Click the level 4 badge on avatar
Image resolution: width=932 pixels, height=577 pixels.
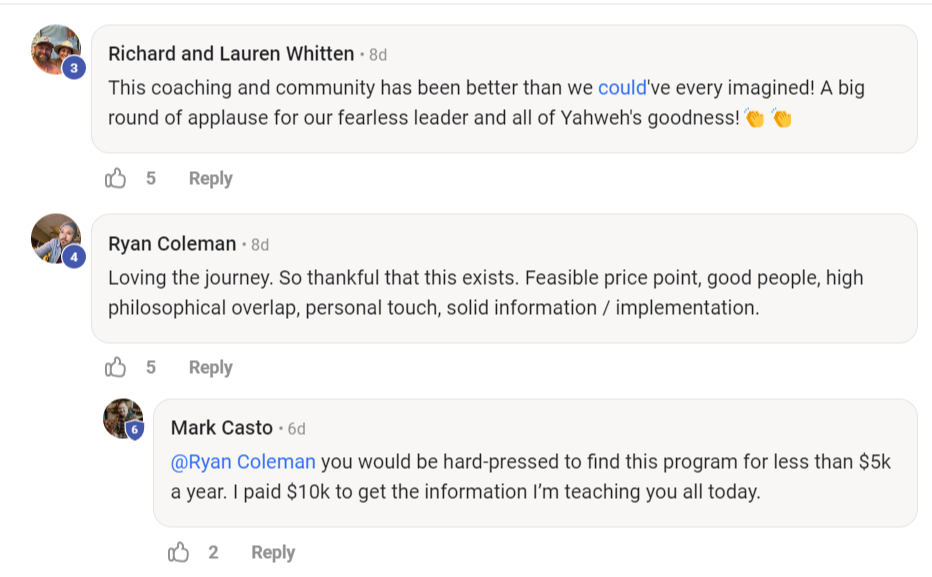74,257
